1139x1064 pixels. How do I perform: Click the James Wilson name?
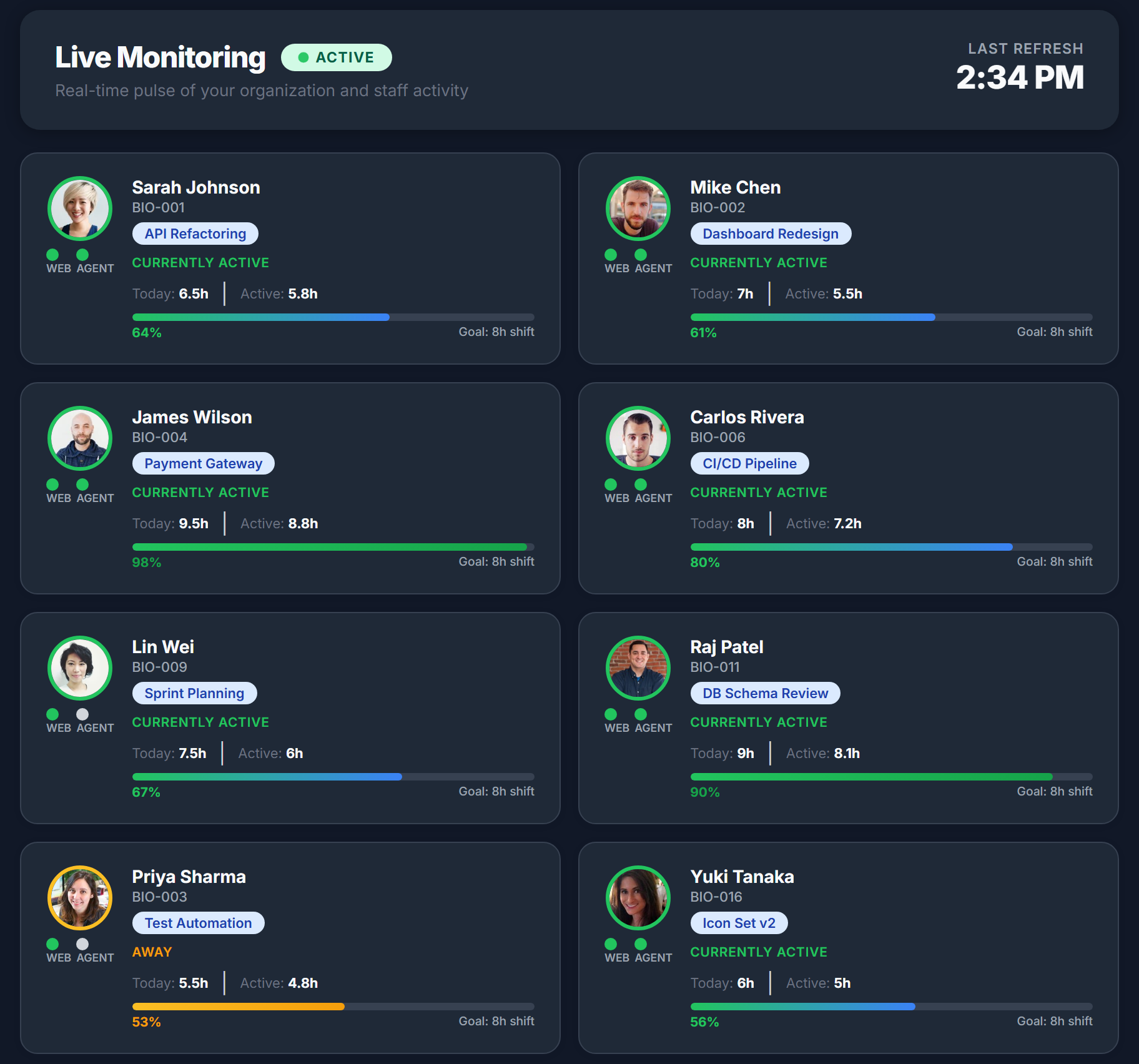192,417
